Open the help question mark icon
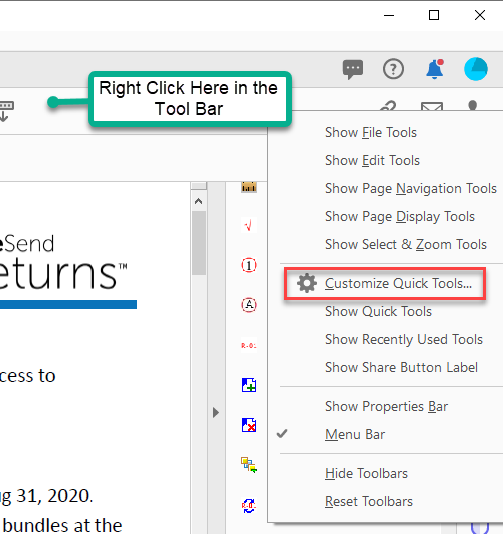Viewport: 503px width, 534px height. (393, 69)
